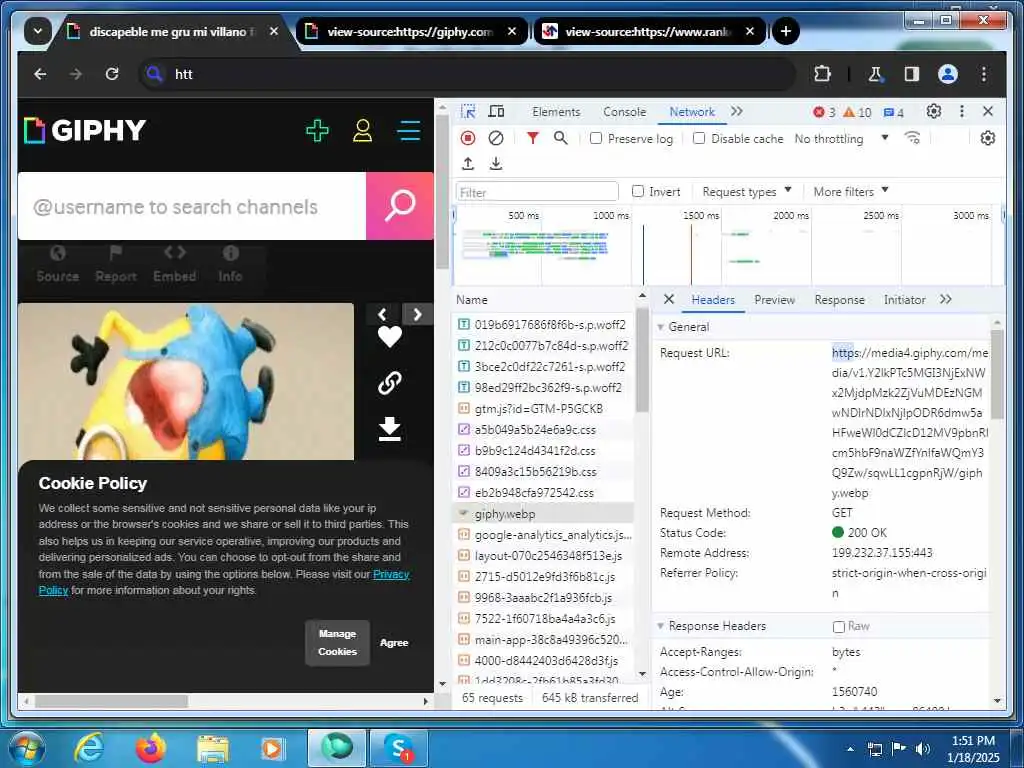This screenshot has width=1024, height=768.
Task: Click the errors count badge showing 3
Action: 824,112
